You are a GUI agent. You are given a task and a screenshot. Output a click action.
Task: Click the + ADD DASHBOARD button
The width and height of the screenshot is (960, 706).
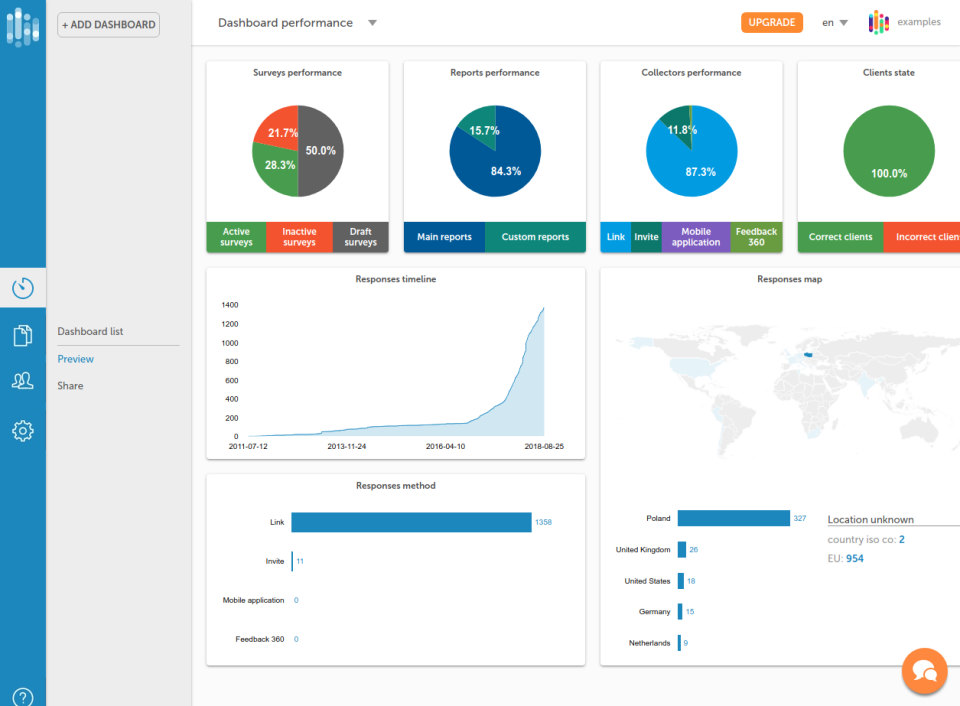pyautogui.click(x=108, y=25)
